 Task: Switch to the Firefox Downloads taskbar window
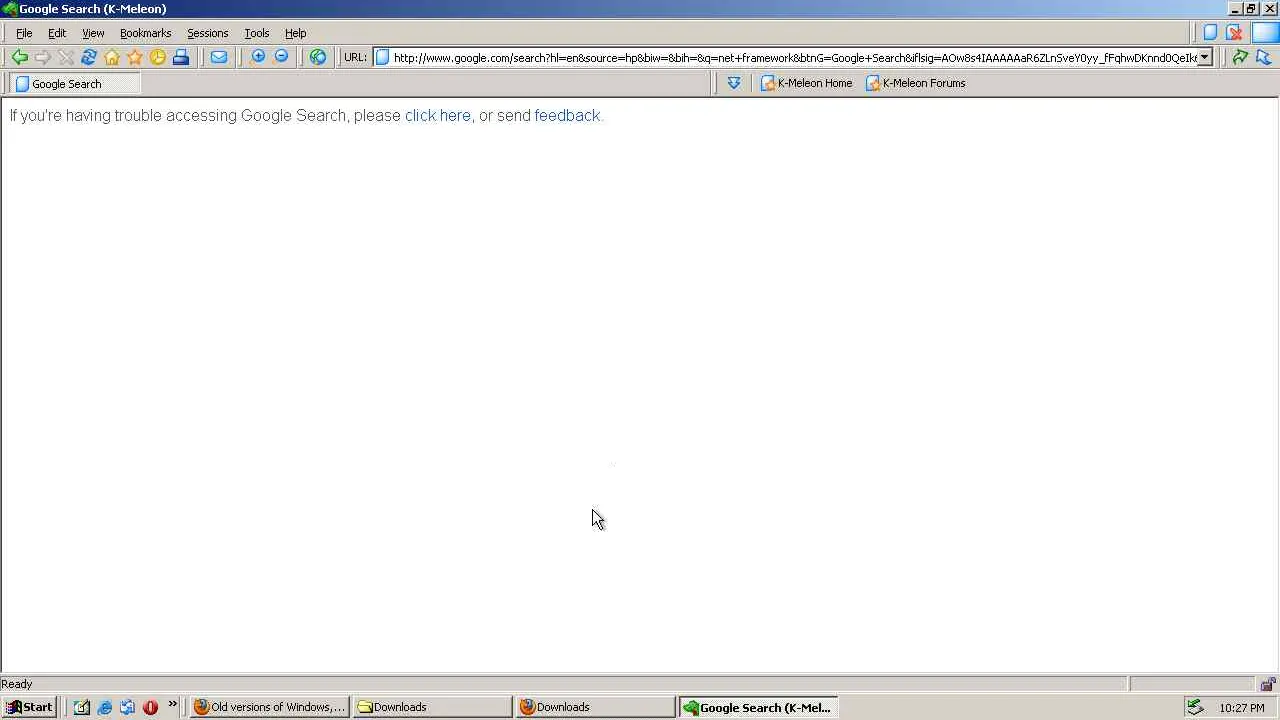(x=595, y=707)
